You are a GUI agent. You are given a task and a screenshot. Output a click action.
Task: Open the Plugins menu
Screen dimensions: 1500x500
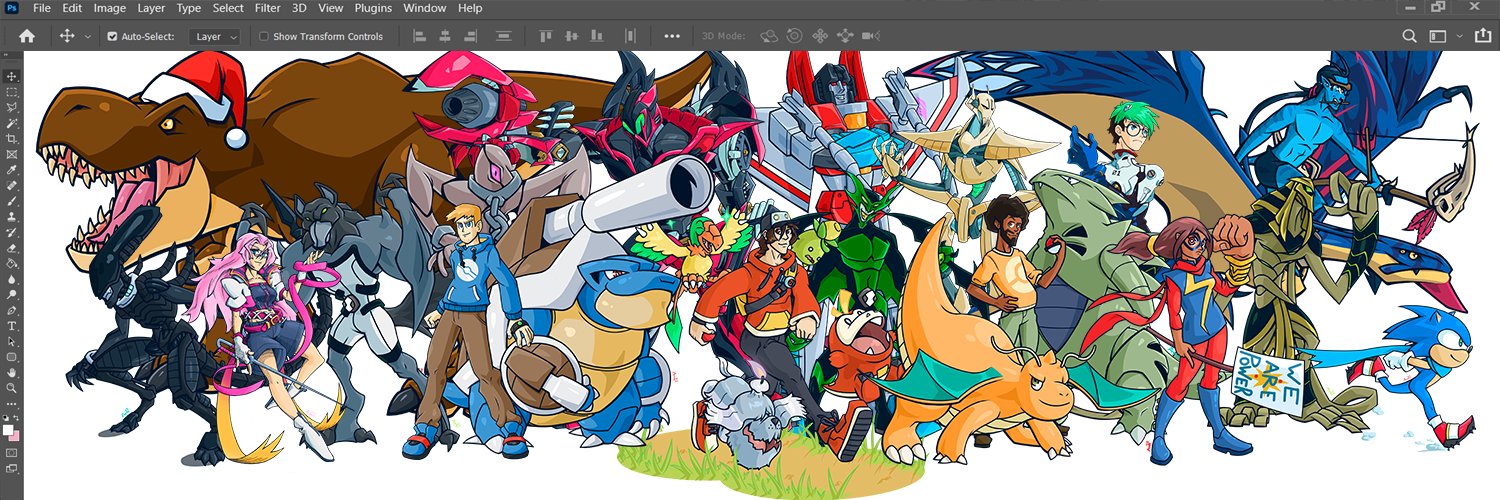click(373, 8)
